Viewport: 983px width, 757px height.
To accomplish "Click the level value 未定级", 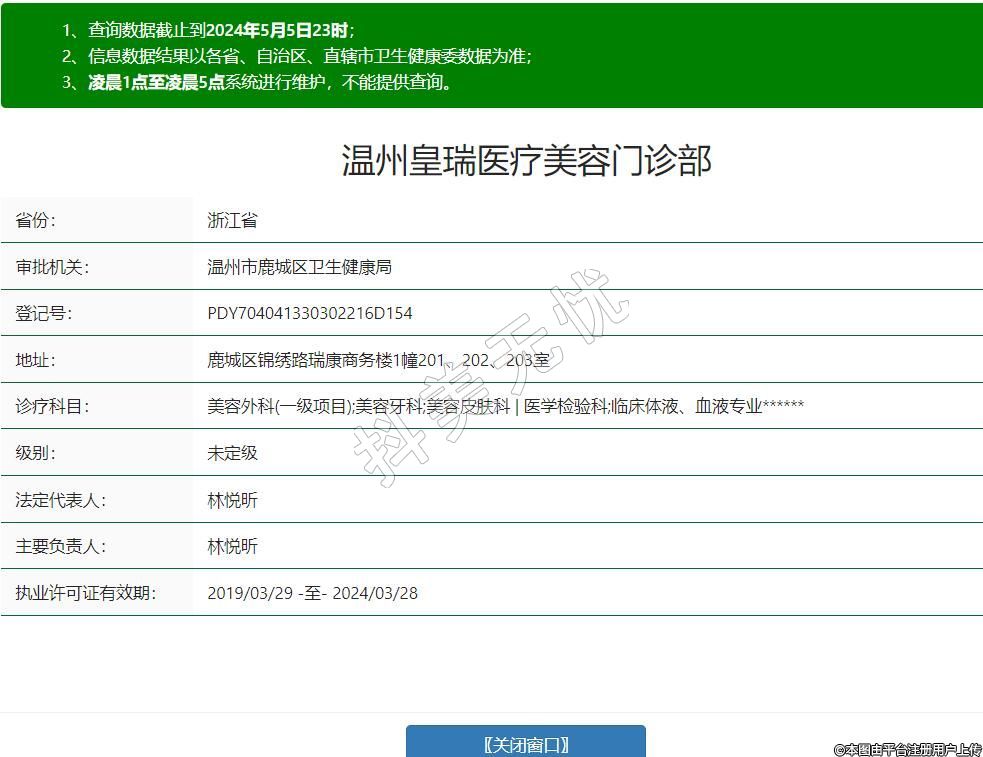I will (232, 453).
